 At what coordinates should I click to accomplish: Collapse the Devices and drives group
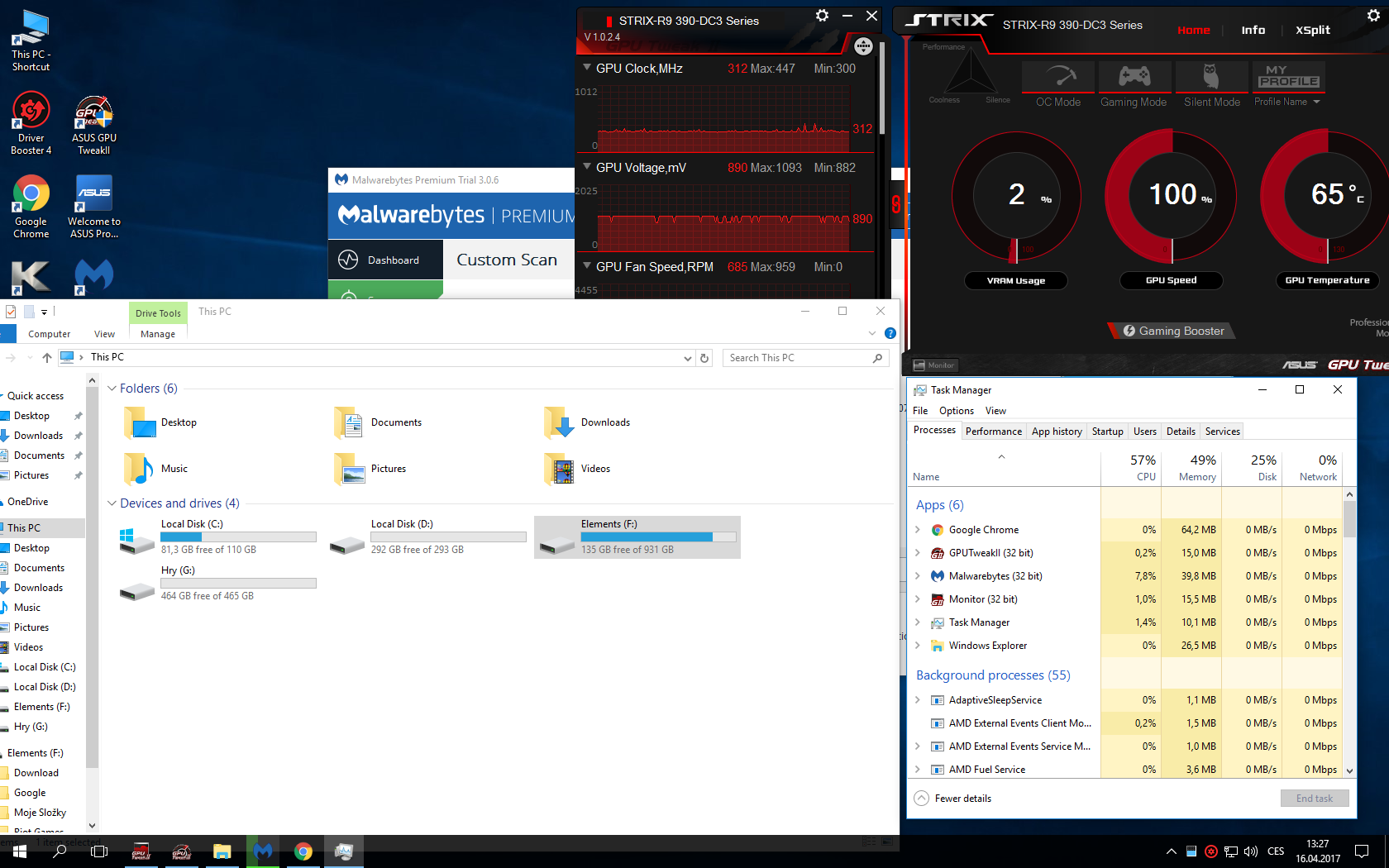click(112, 503)
